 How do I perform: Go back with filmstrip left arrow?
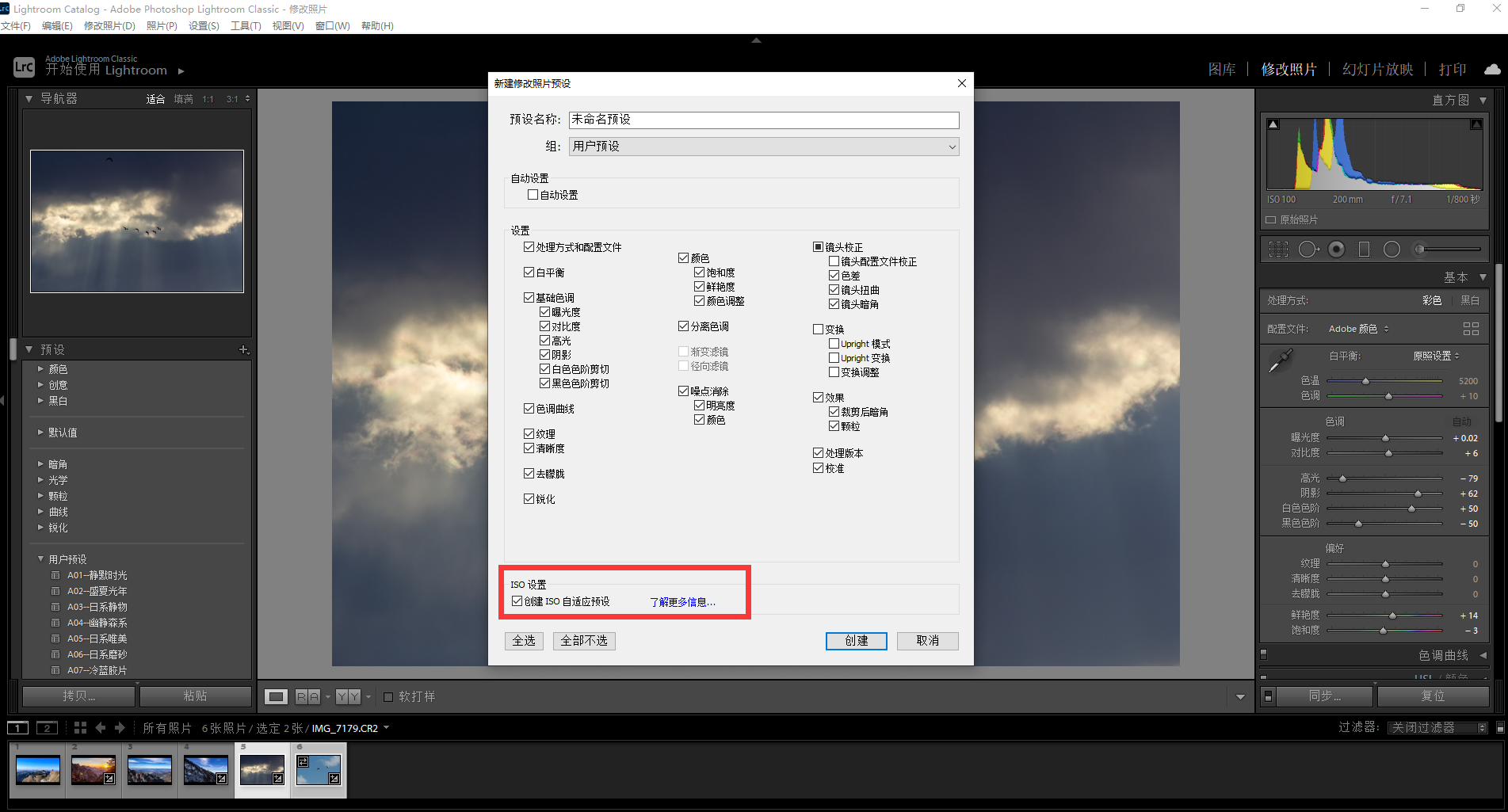(x=101, y=728)
